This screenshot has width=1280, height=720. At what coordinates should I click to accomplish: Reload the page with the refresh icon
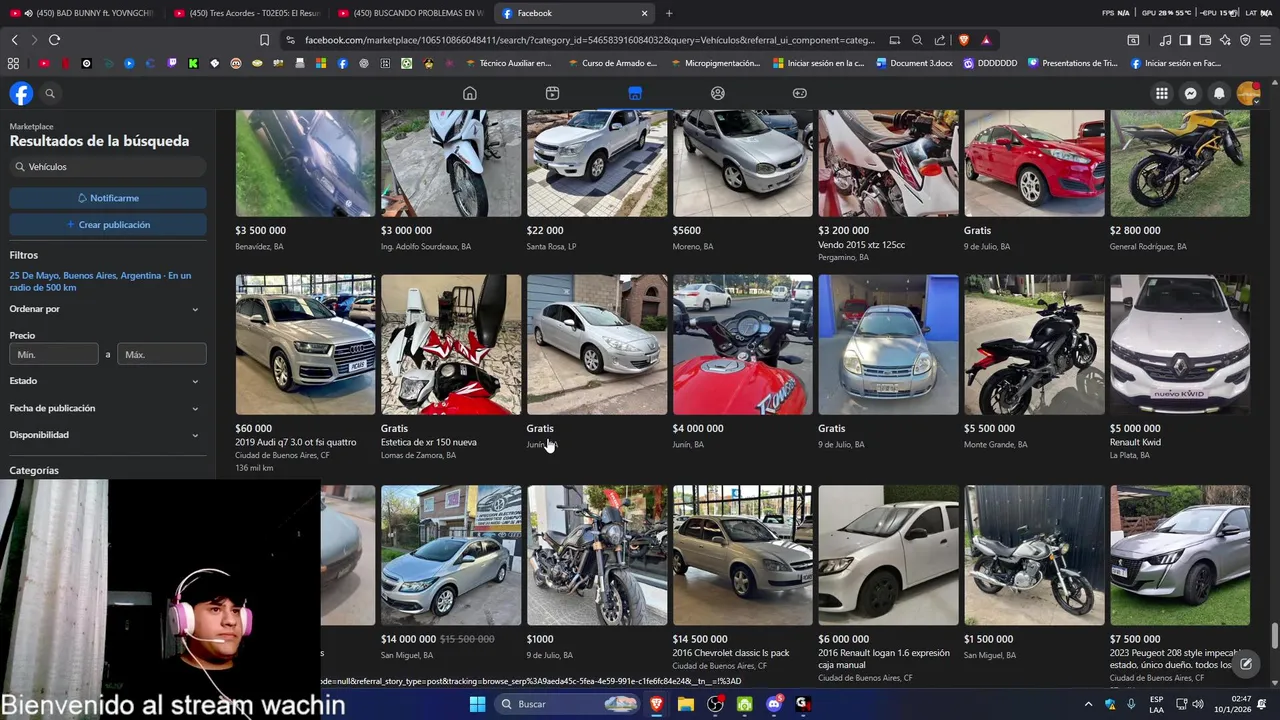54,40
